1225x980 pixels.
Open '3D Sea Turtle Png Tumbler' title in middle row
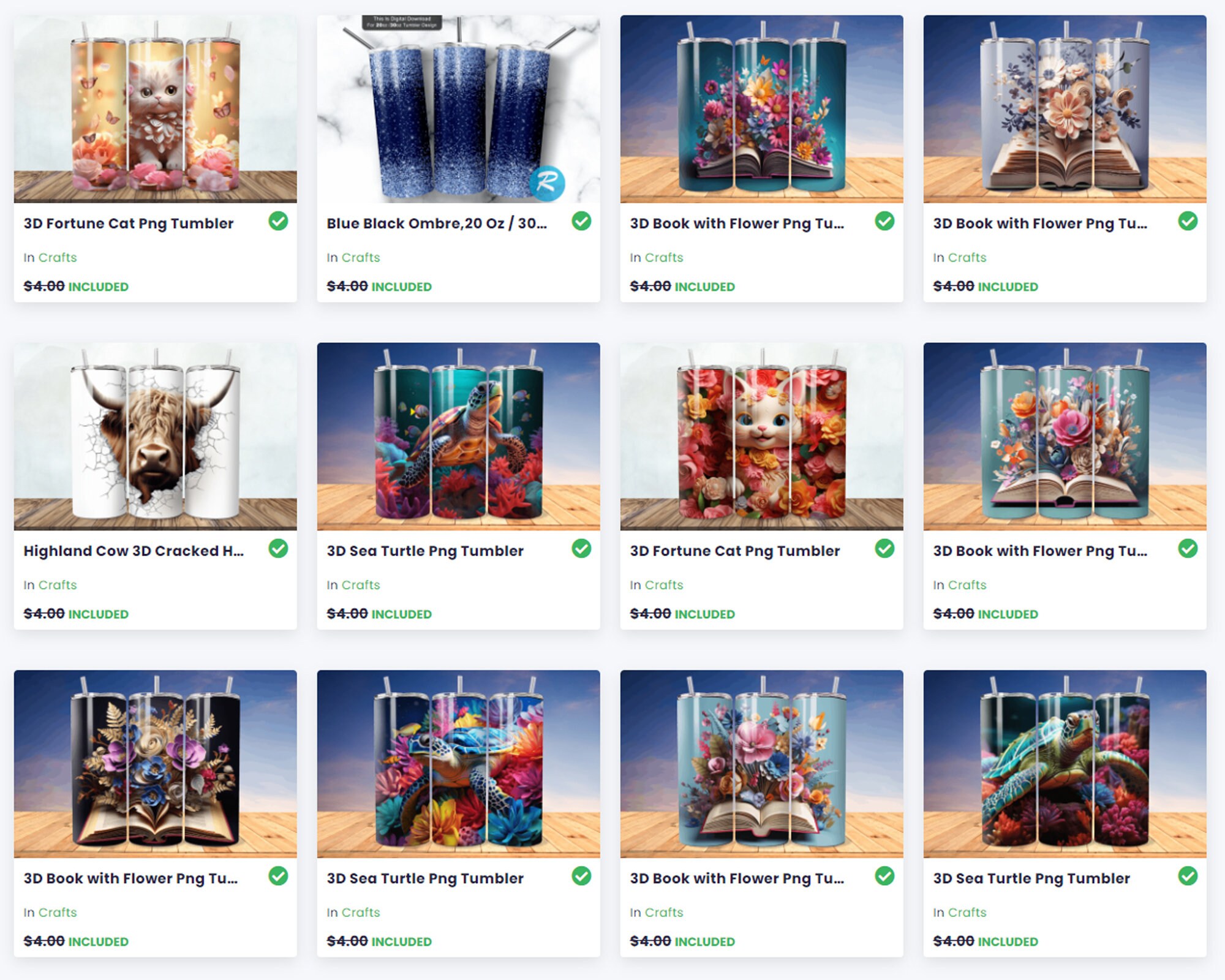coord(425,551)
